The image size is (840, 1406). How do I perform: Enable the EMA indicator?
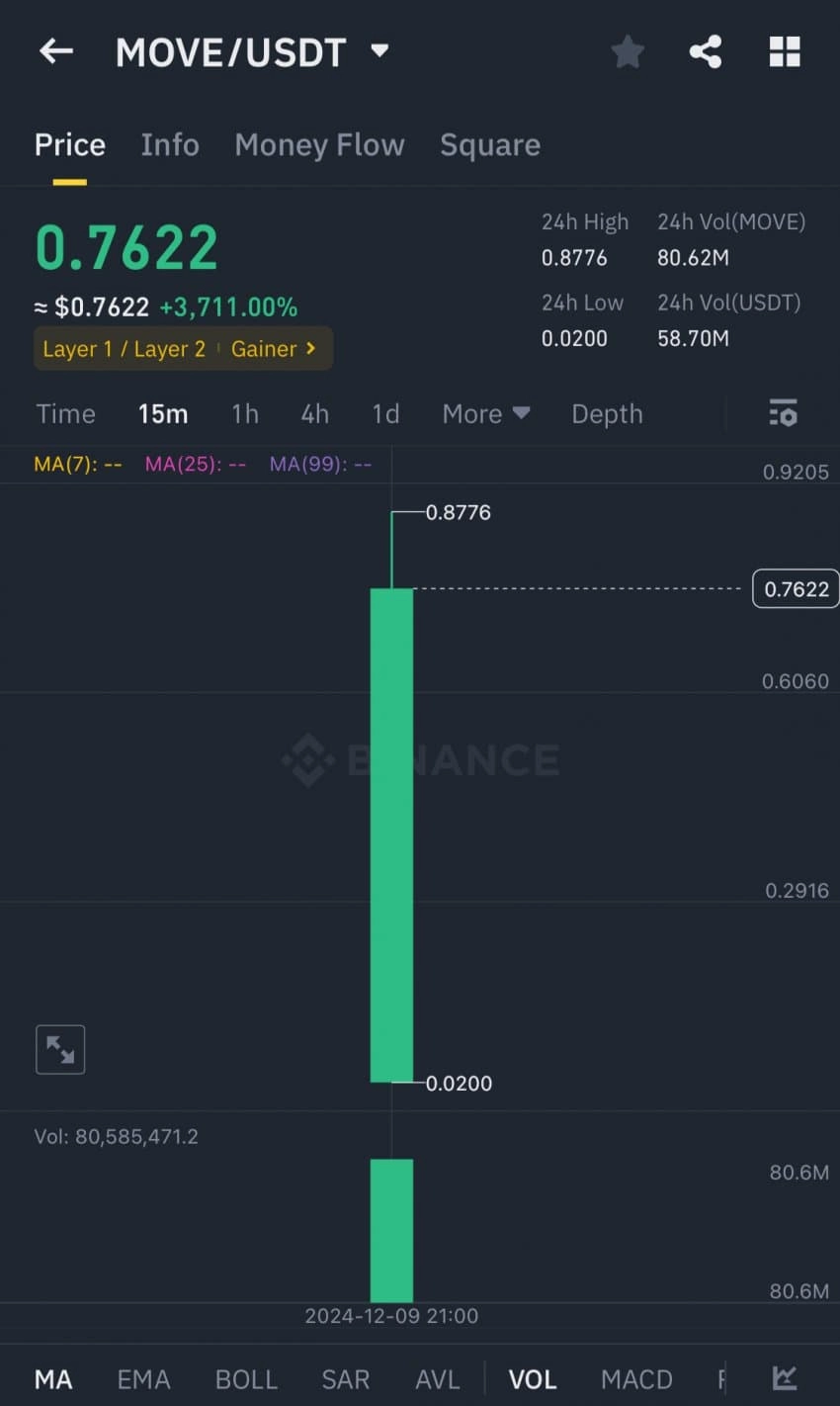[144, 1379]
